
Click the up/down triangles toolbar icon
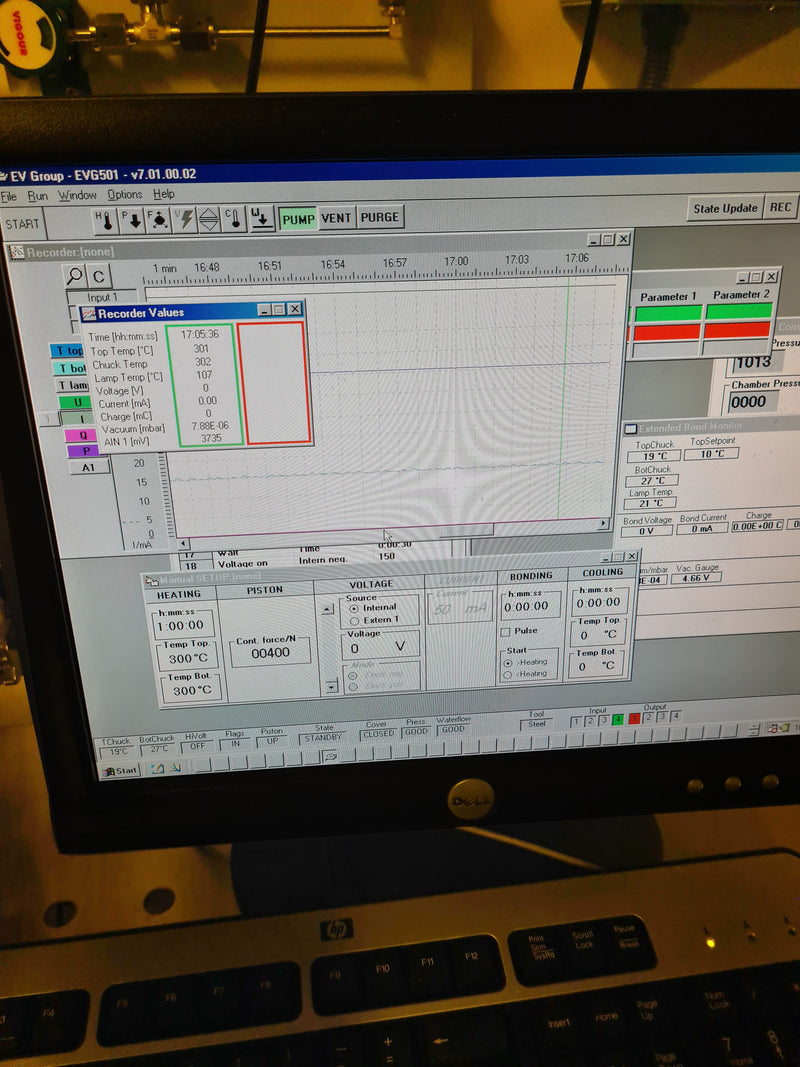[209, 220]
